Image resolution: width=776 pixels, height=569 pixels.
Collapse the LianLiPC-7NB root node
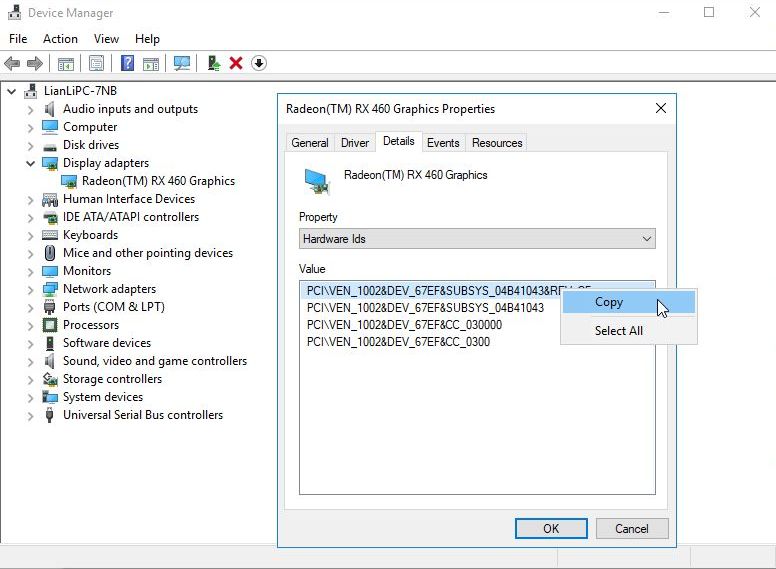pyautogui.click(x=12, y=91)
